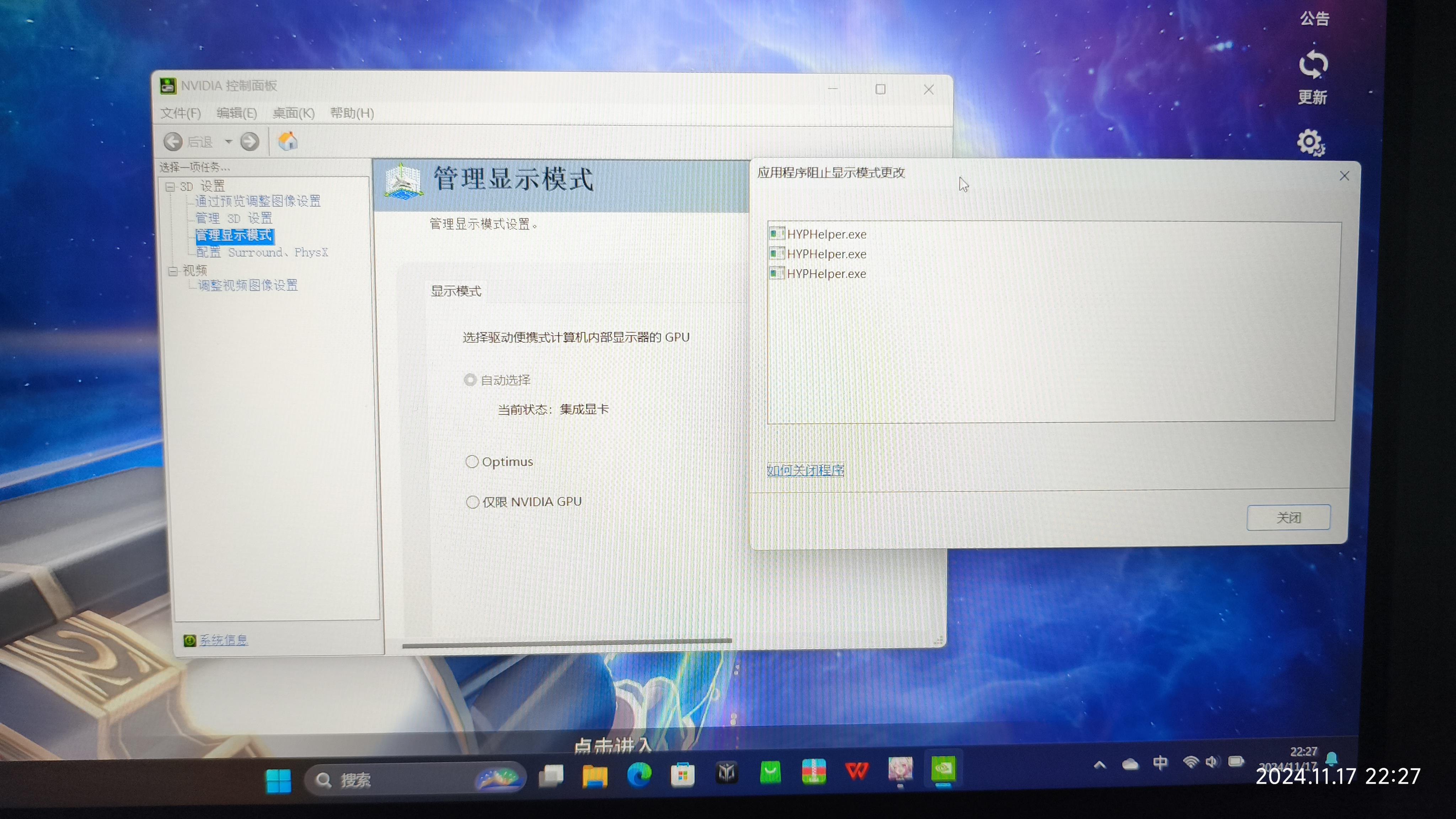Click the battery tray icon

pos(1236,761)
